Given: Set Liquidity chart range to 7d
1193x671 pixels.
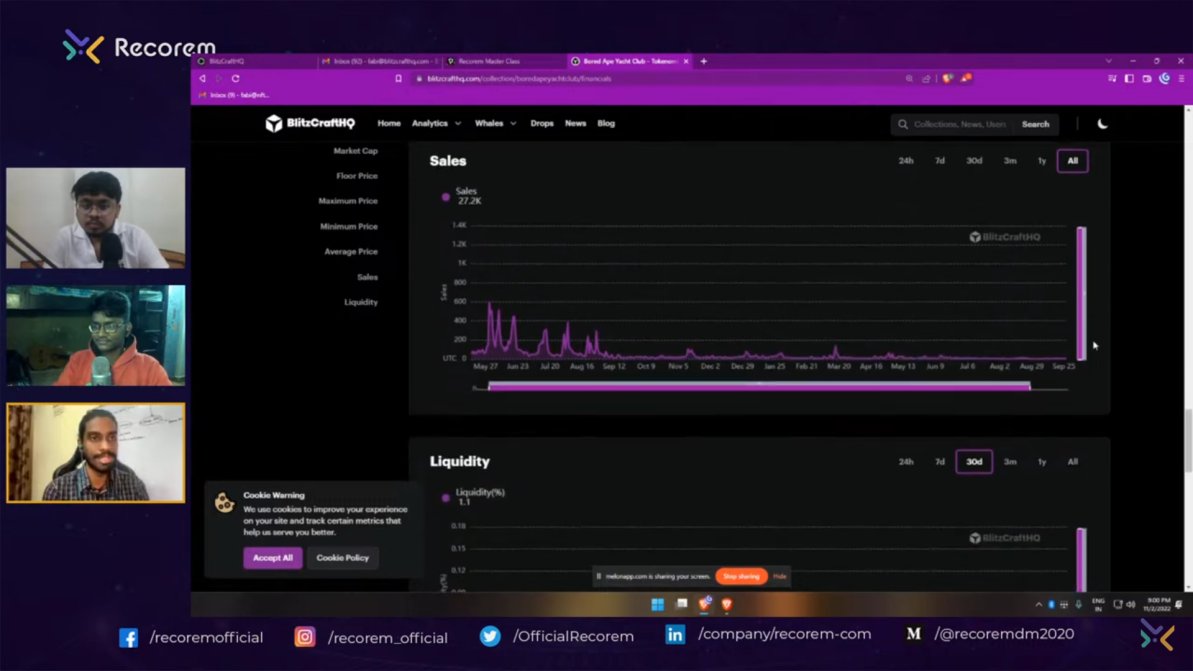Looking at the screenshot, I should (x=940, y=462).
